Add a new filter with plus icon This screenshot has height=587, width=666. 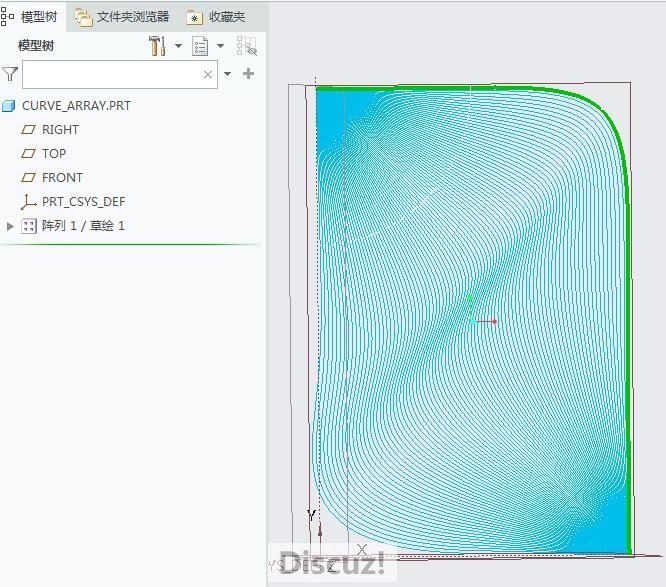point(248,74)
